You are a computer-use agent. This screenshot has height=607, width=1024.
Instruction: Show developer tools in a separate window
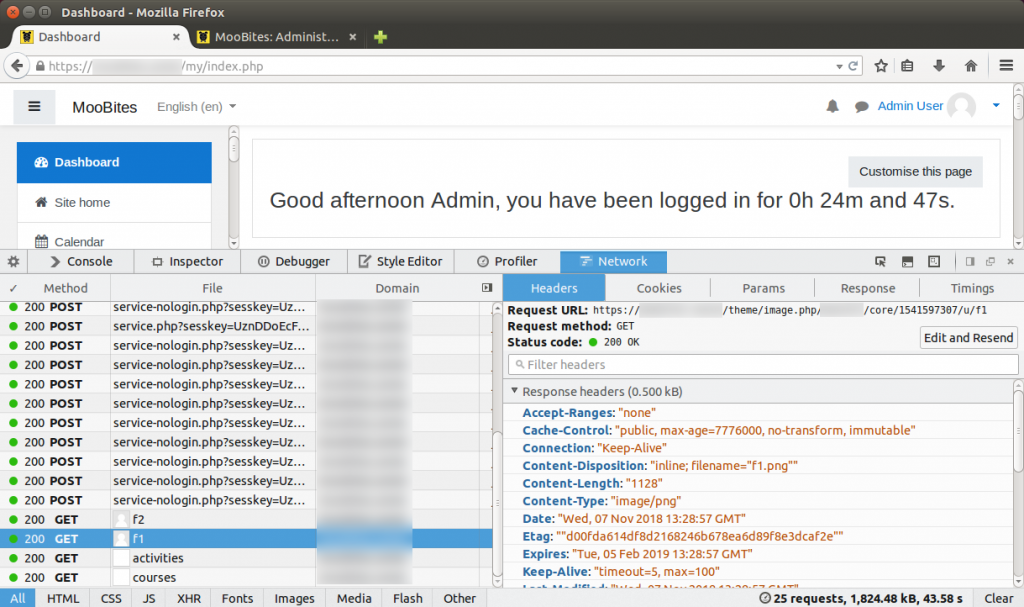[x=990, y=262]
